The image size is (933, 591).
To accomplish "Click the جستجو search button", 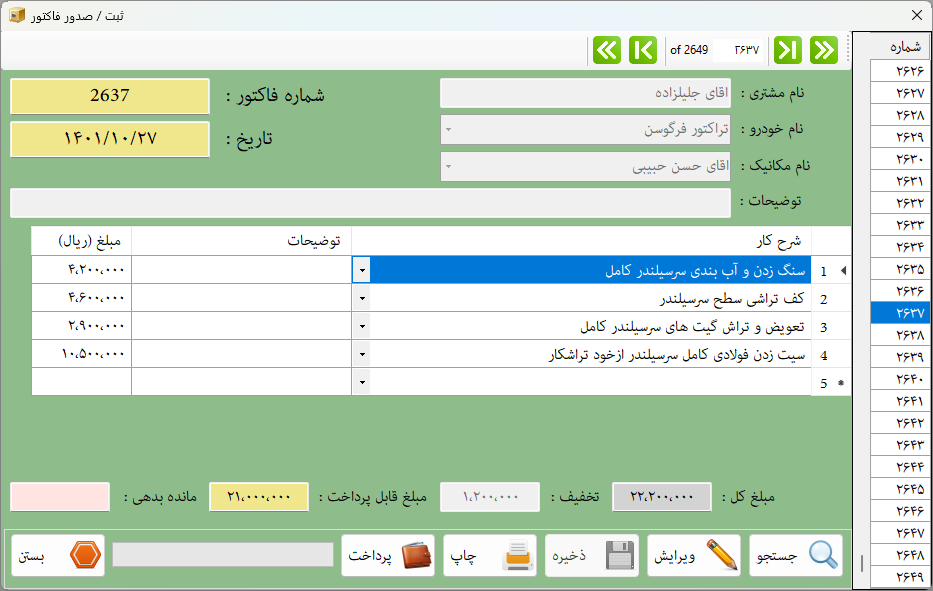I will tap(795, 555).
